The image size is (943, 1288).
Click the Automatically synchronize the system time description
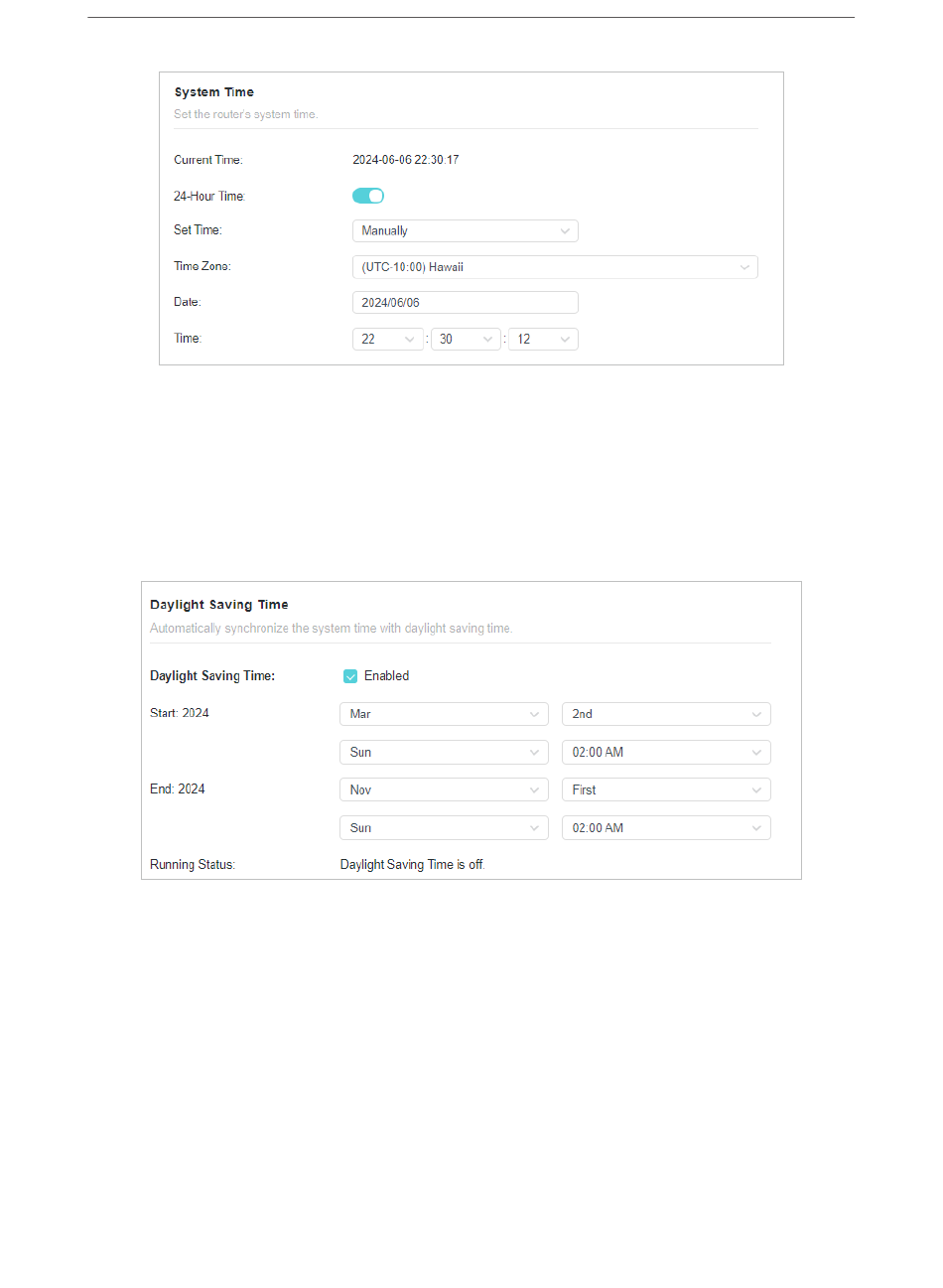click(x=332, y=629)
